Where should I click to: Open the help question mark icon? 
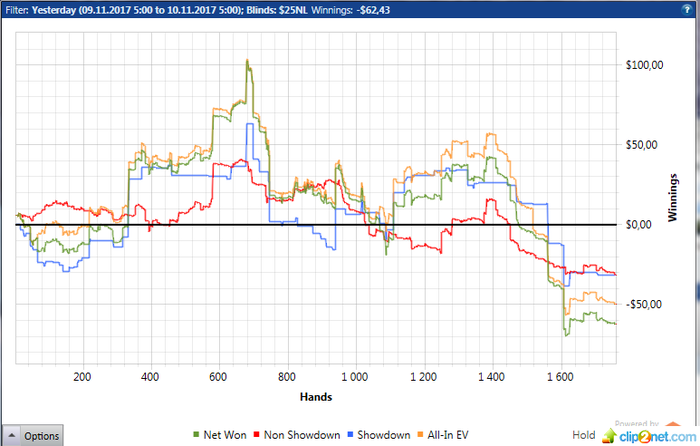pyautogui.click(x=687, y=10)
